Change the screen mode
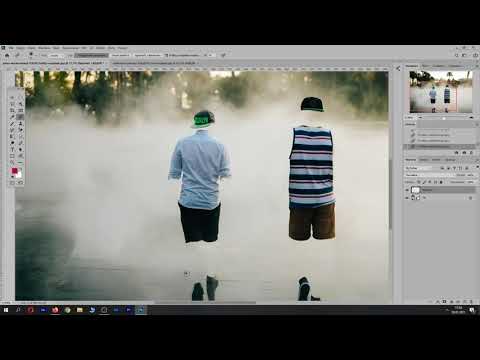The height and width of the screenshot is (360, 480). click(20, 183)
